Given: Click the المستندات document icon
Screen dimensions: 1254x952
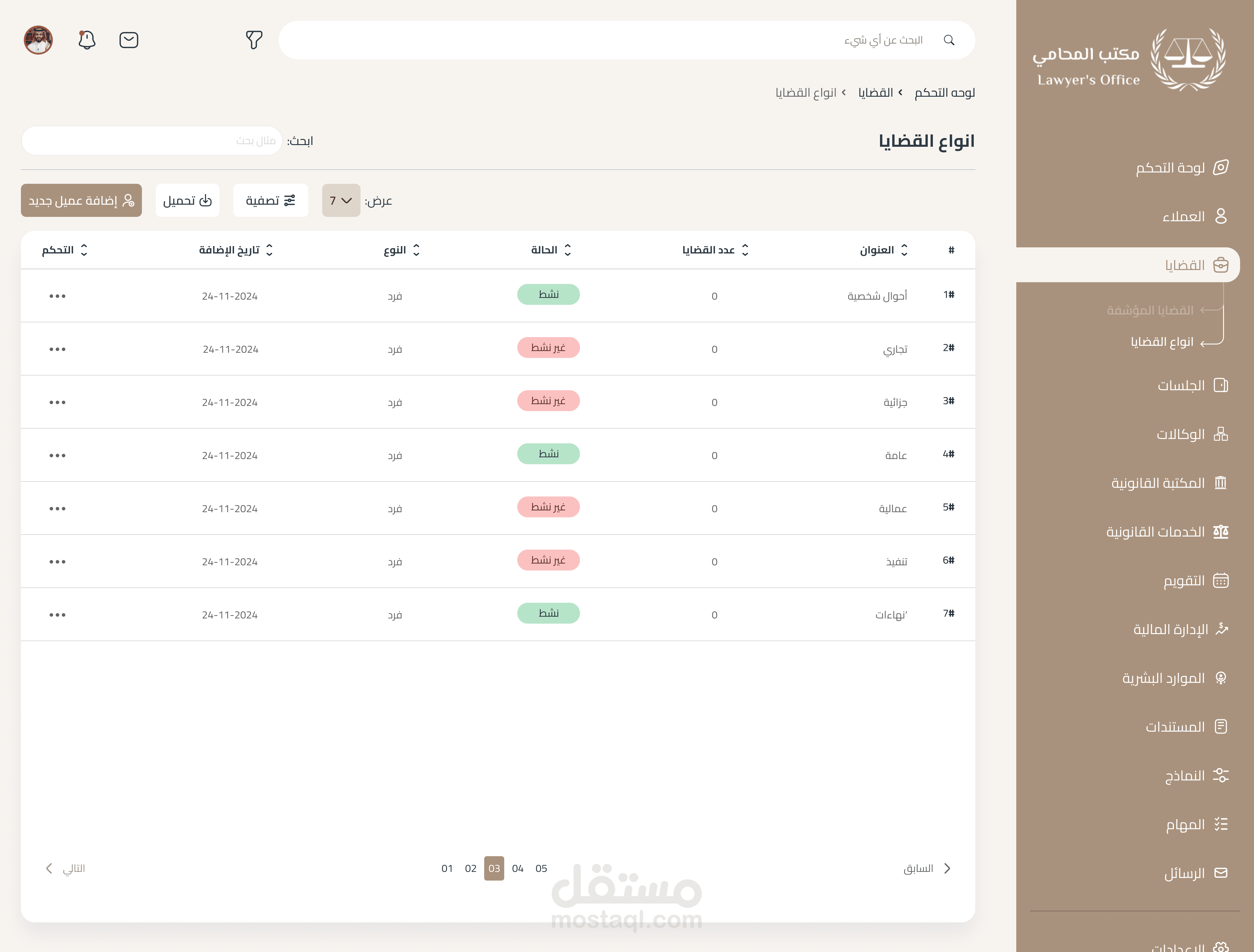Looking at the screenshot, I should coord(1221,727).
